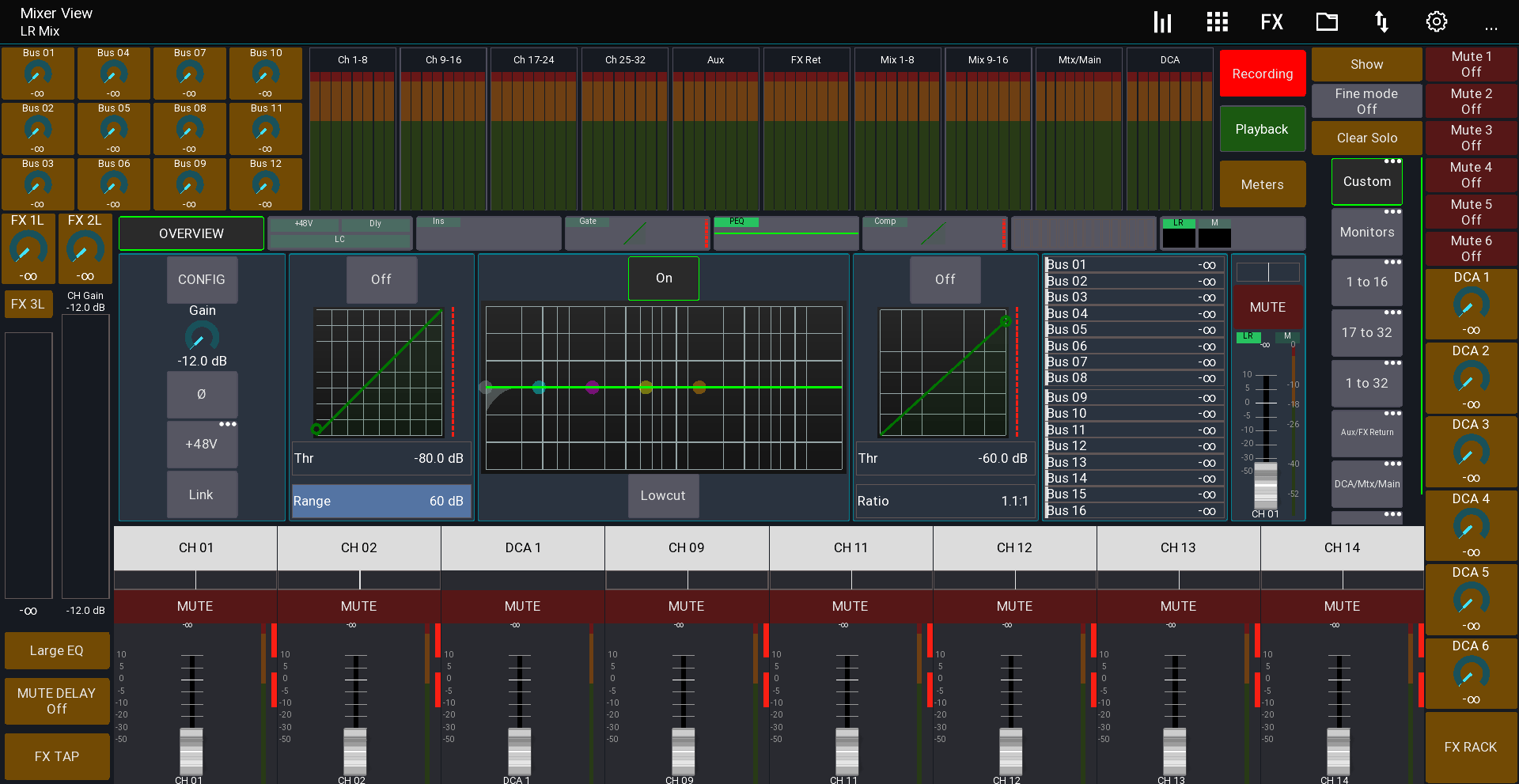Screen dimensions: 1519x784
Task: Select the Bus 01 send knob
Action: (36, 74)
